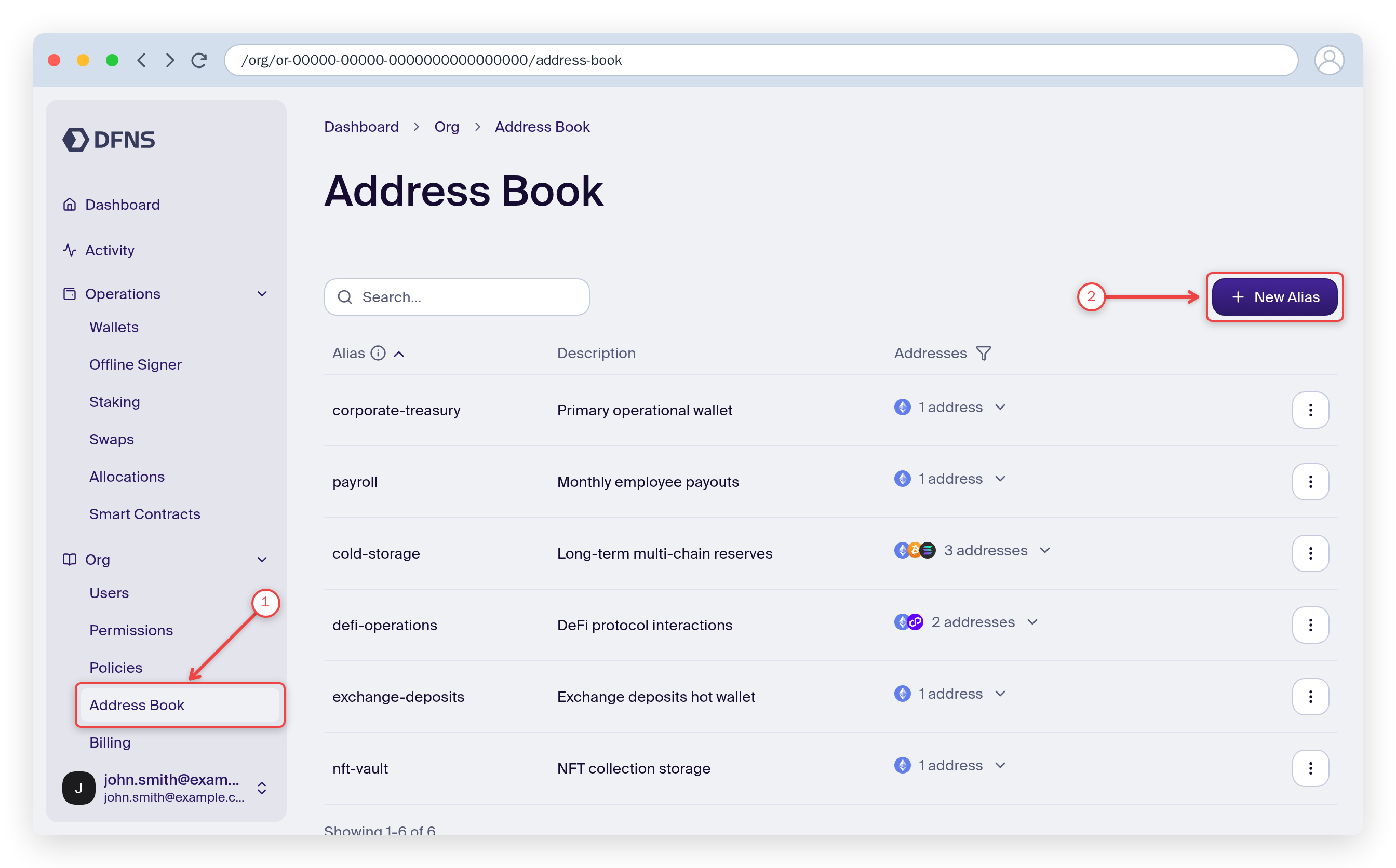Select Address Book in the sidebar

click(x=180, y=705)
